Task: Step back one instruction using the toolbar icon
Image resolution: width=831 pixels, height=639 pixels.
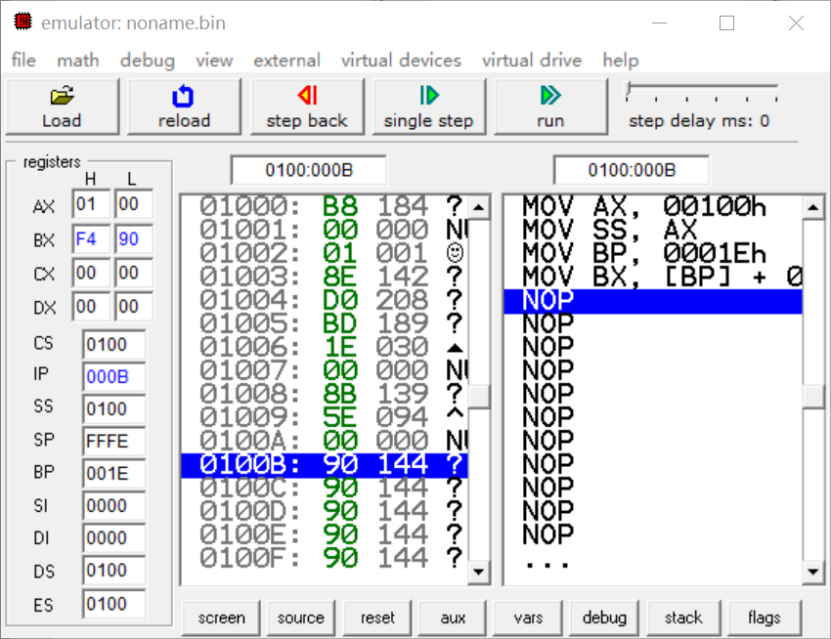Action: click(307, 105)
